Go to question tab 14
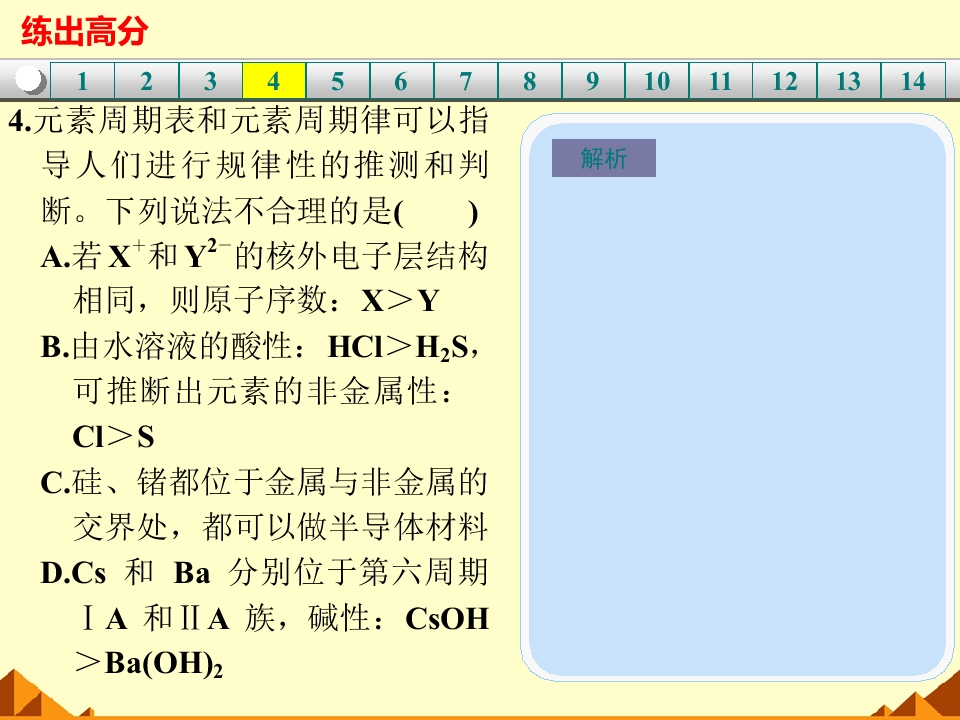The image size is (960, 720). [x=913, y=81]
